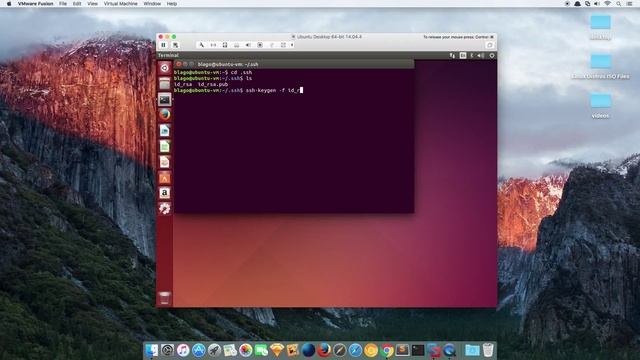The height and width of the screenshot is (360, 640).
Task: Click the 'id_rsa.pub' filename in terminal output
Action: pyautogui.click(x=213, y=84)
